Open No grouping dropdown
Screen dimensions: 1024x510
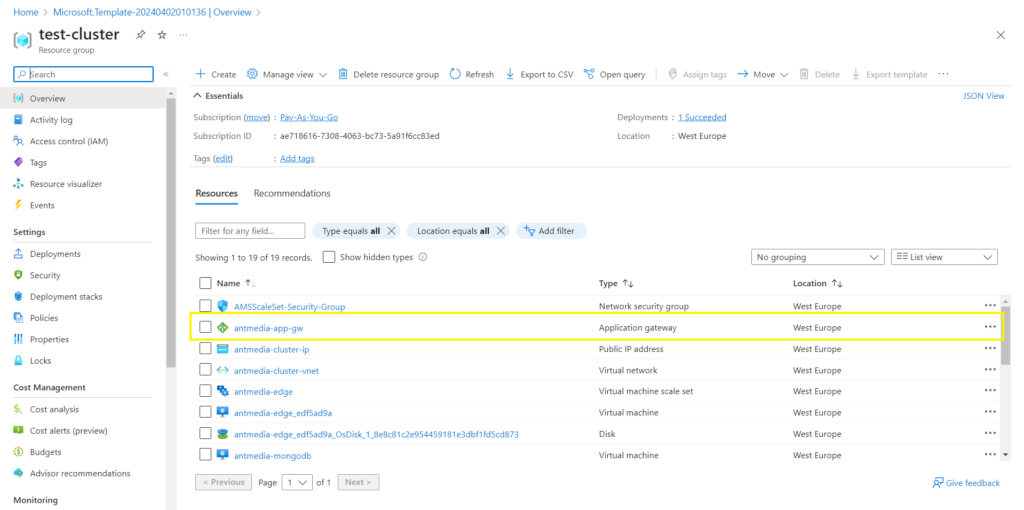(x=818, y=257)
